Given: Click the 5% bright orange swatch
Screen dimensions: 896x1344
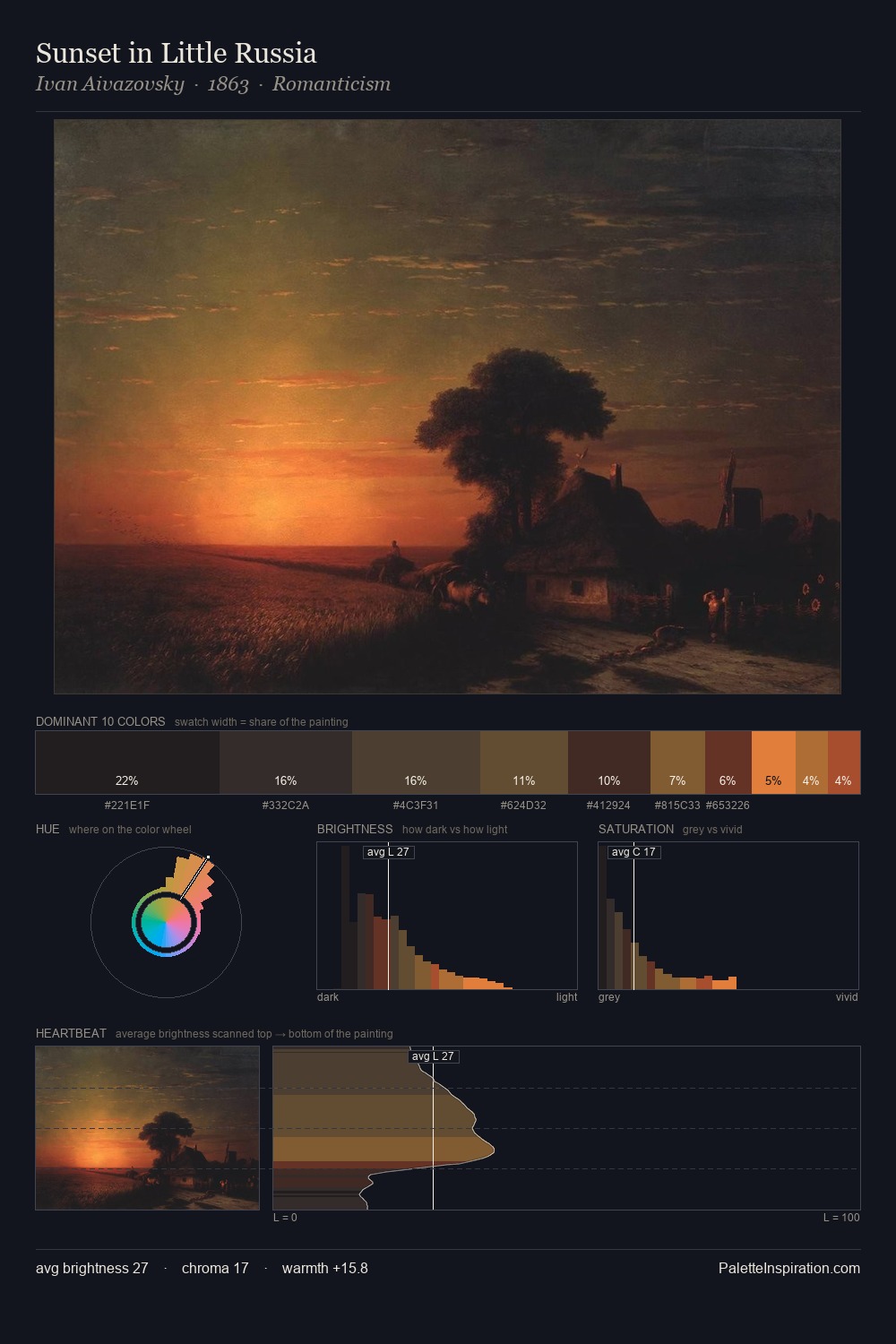Looking at the screenshot, I should point(773,762).
